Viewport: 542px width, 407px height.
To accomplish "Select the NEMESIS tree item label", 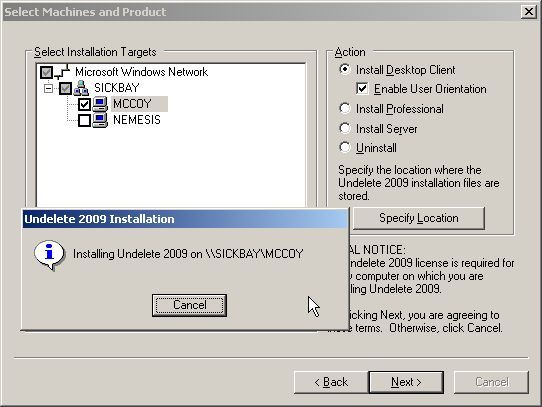I will 137,120.
